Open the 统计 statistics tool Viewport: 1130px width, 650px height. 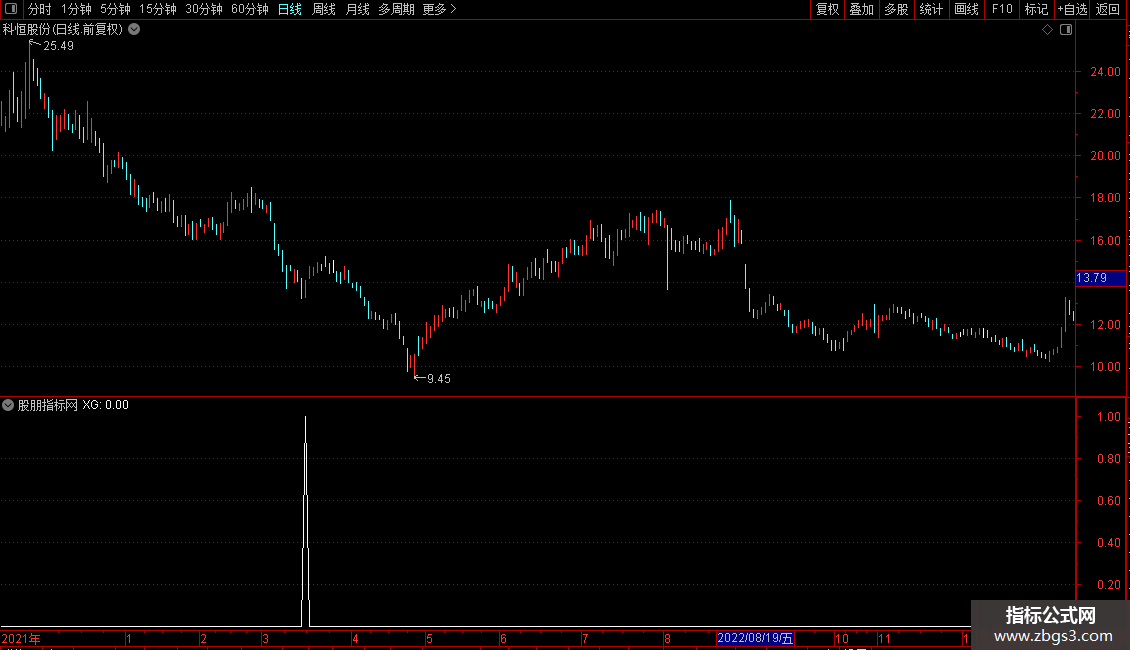coord(930,9)
